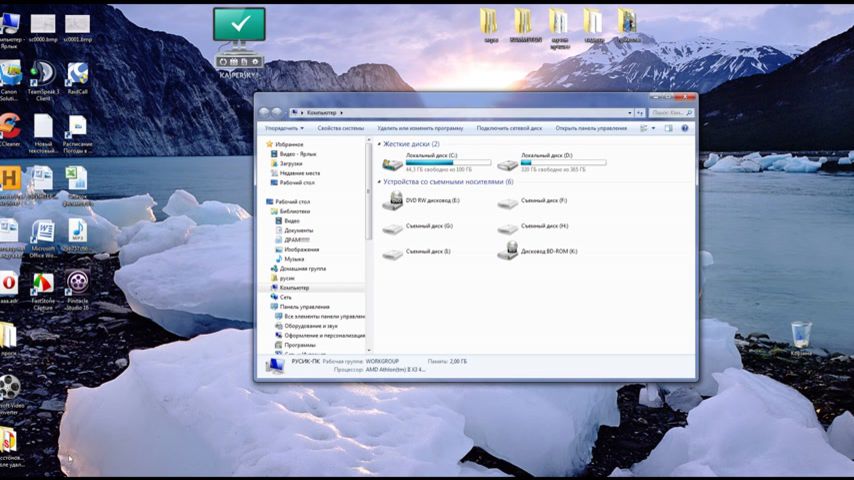Select Изображения library
Image resolution: width=854 pixels, height=480 pixels.
tap(301, 250)
